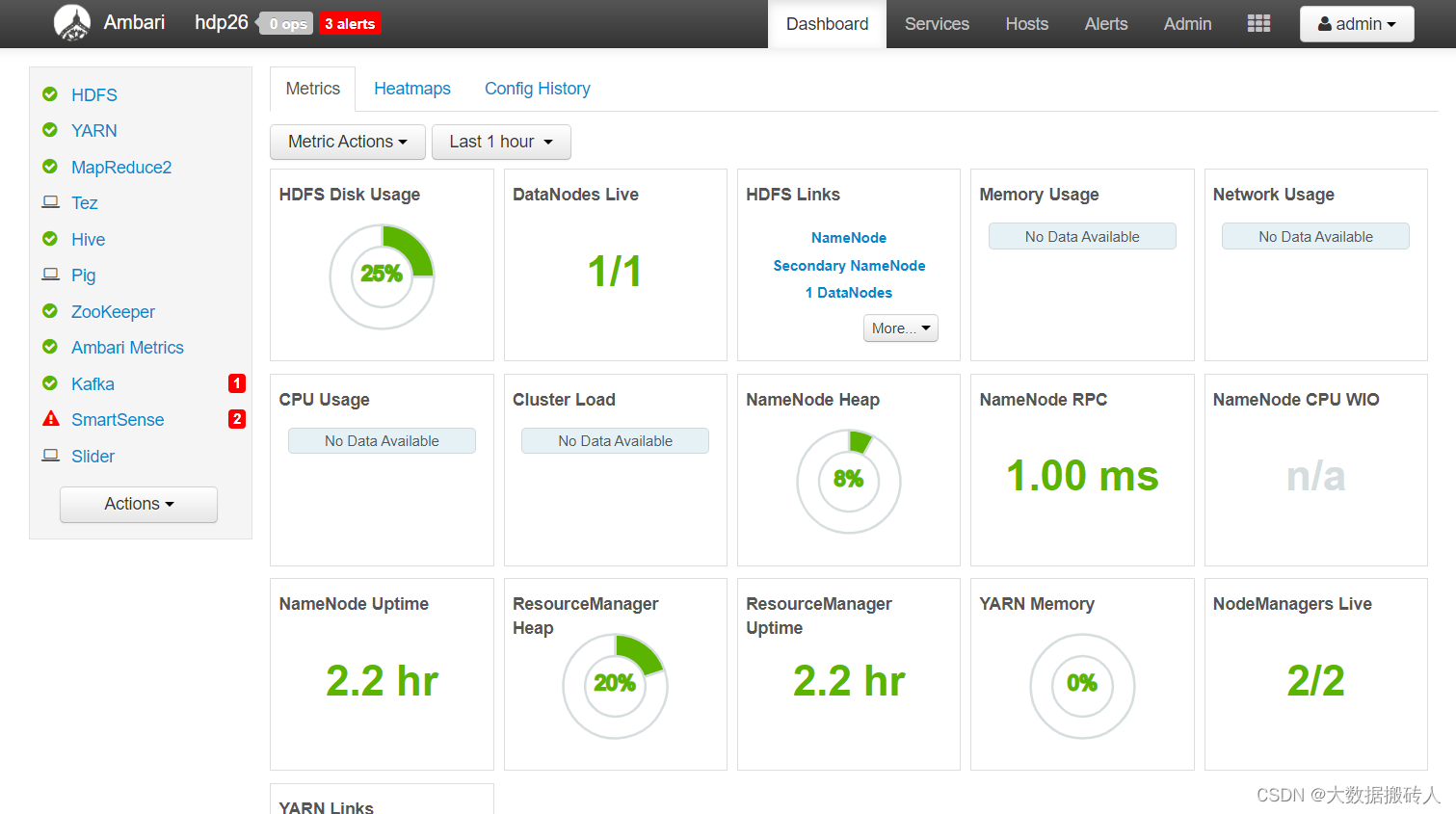Click the ResourceManager Heap 20% gauge
Viewport: 1456px width, 814px height.
coord(615,686)
